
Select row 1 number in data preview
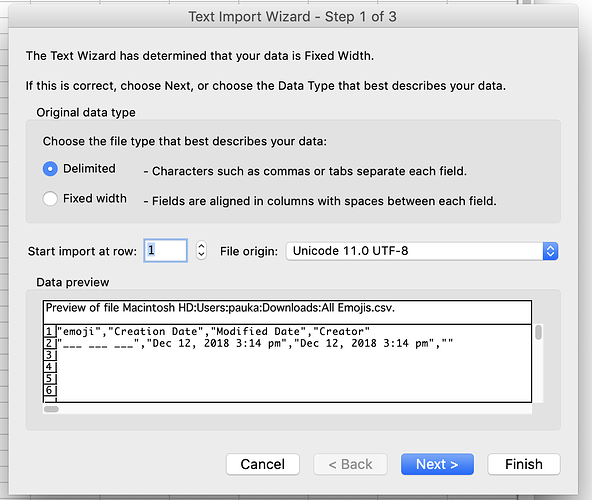coord(49,331)
